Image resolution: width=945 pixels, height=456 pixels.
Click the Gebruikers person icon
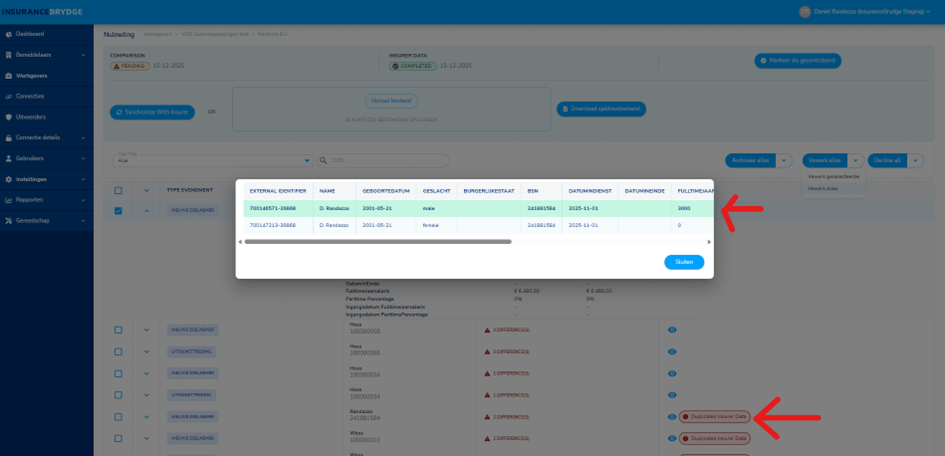(x=8, y=158)
